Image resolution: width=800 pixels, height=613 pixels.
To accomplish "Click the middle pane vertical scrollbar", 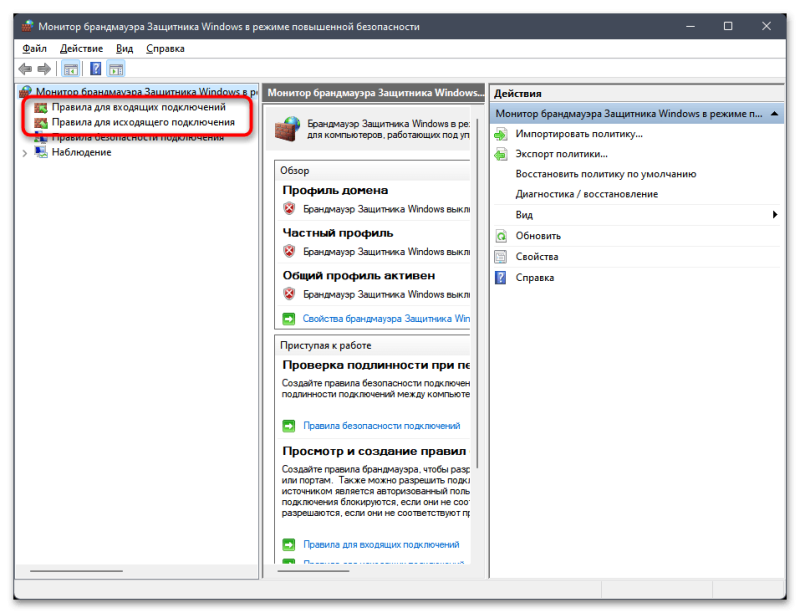I will point(478,293).
